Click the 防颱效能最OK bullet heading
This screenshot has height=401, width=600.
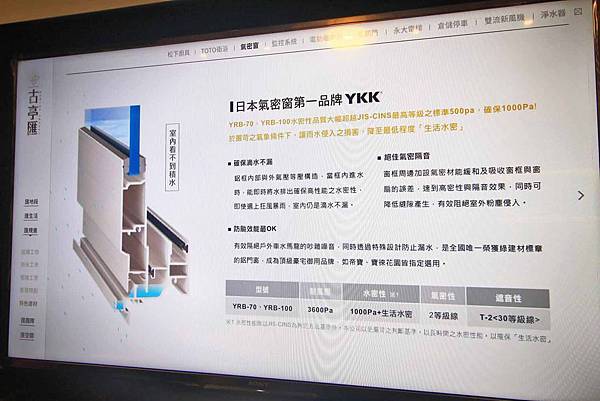coord(252,229)
